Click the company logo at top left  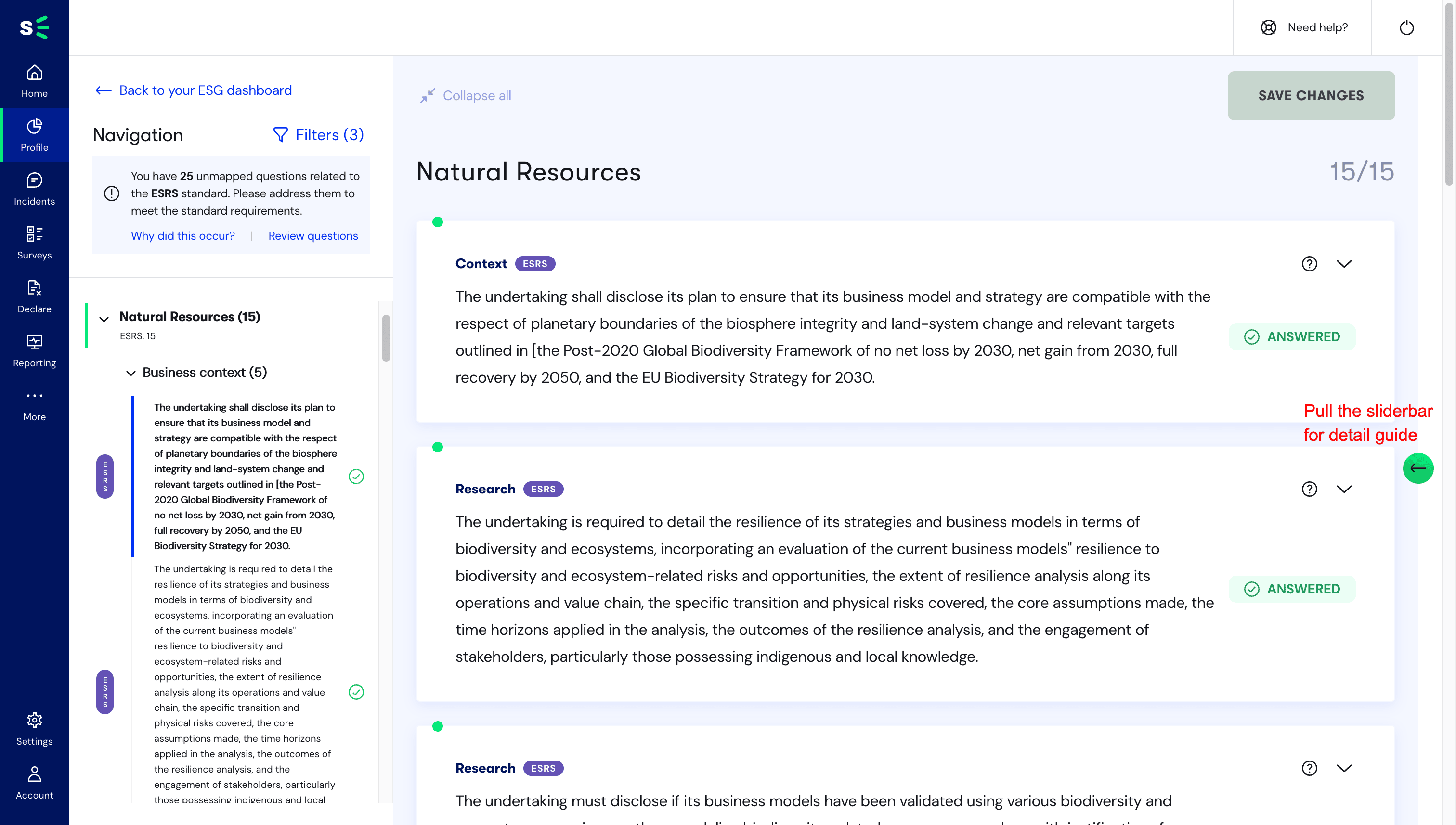pyautogui.click(x=35, y=27)
